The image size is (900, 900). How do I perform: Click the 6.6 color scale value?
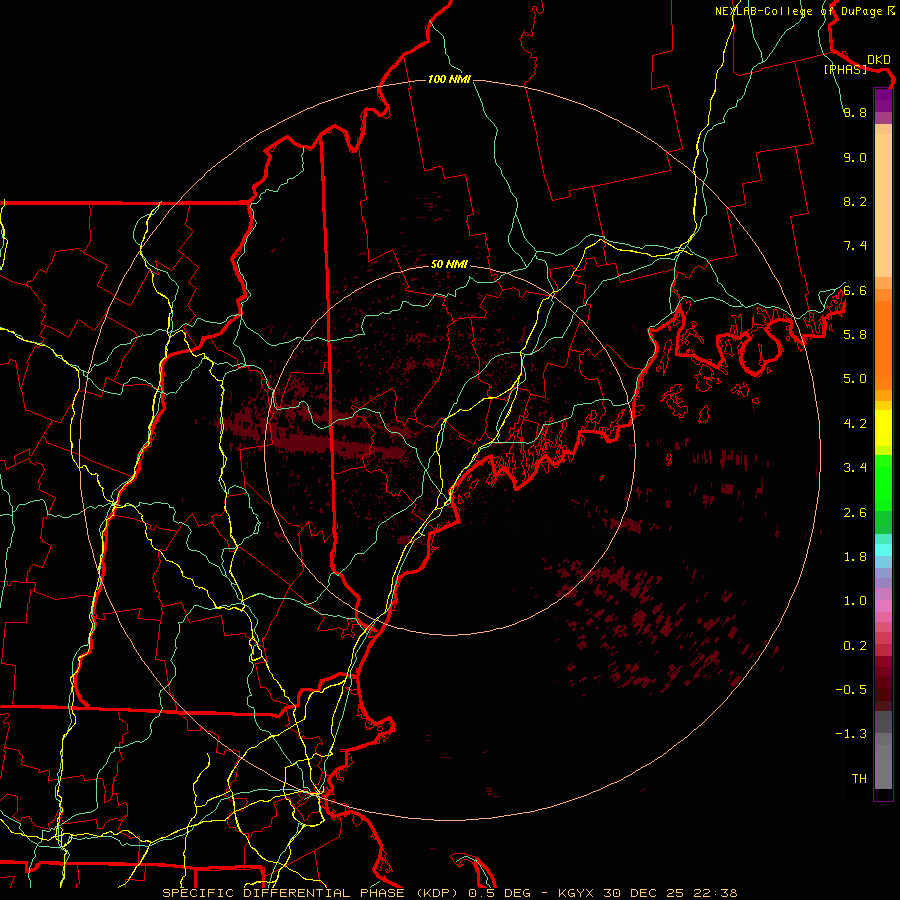tap(855, 290)
